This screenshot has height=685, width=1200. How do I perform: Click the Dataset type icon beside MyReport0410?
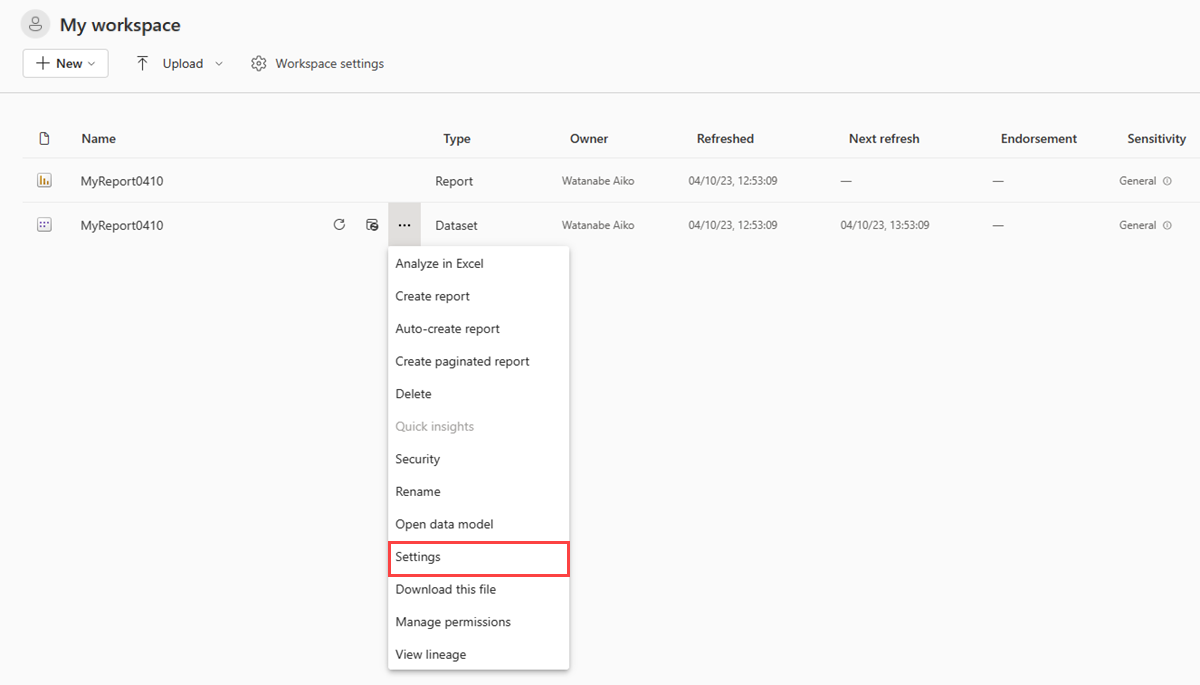coord(44,224)
